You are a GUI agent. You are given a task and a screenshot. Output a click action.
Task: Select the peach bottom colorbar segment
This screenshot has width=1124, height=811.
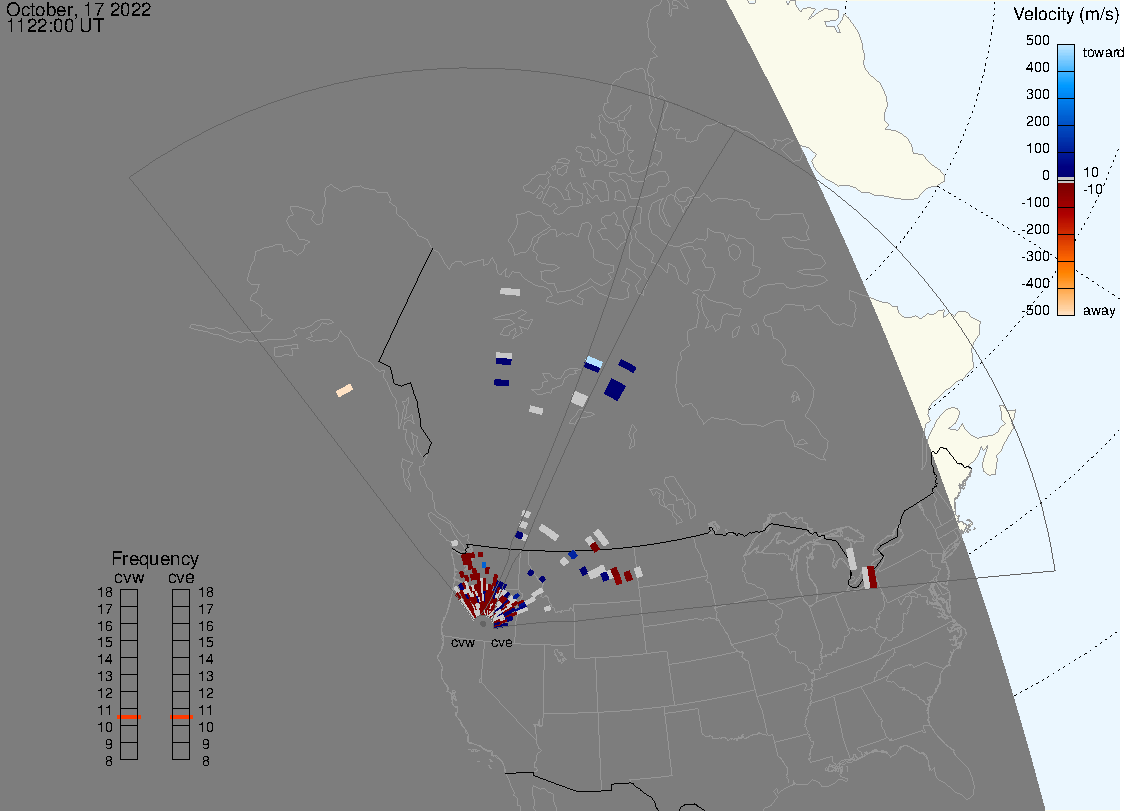1066,301
